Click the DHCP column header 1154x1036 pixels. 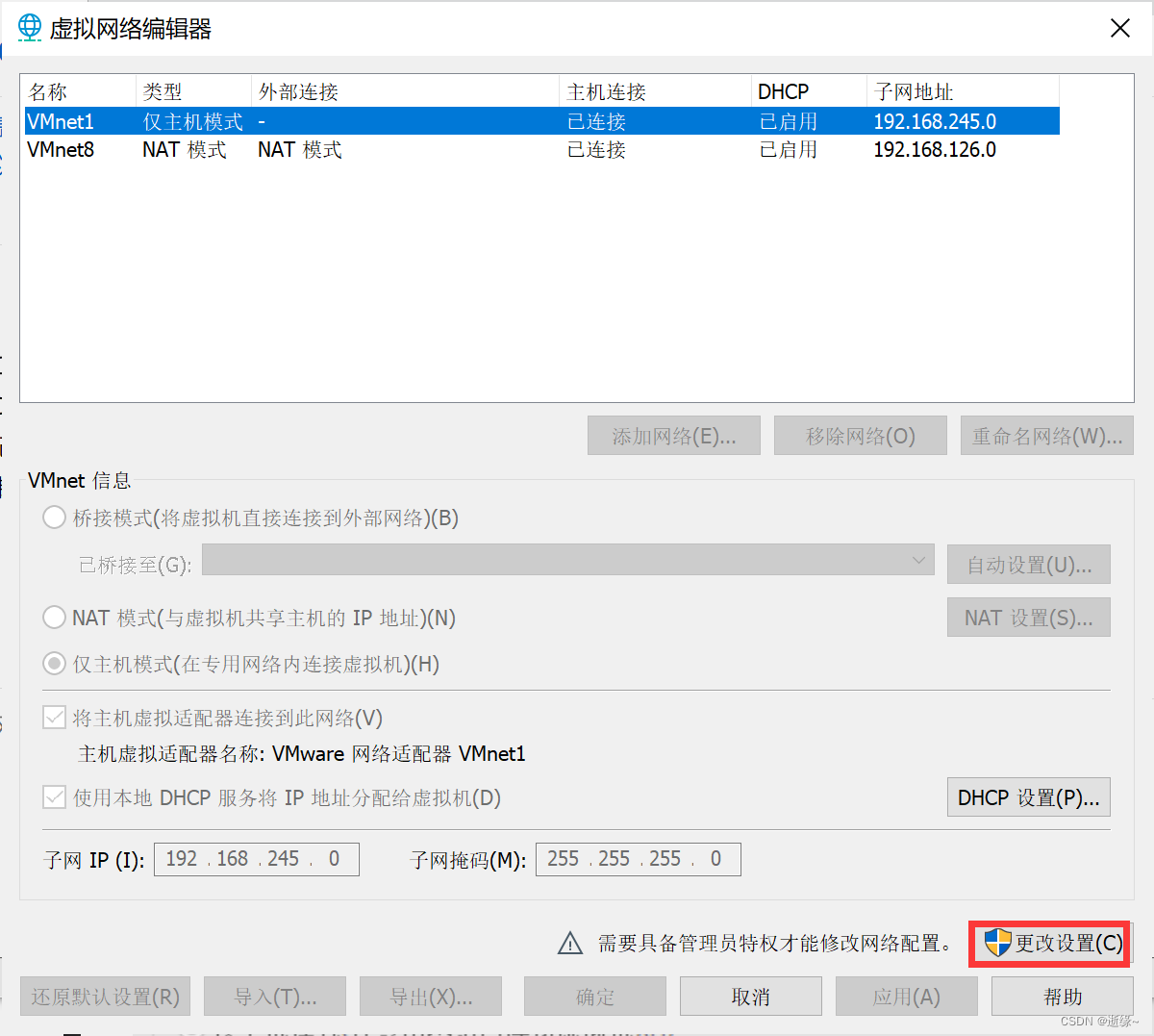tap(809, 91)
